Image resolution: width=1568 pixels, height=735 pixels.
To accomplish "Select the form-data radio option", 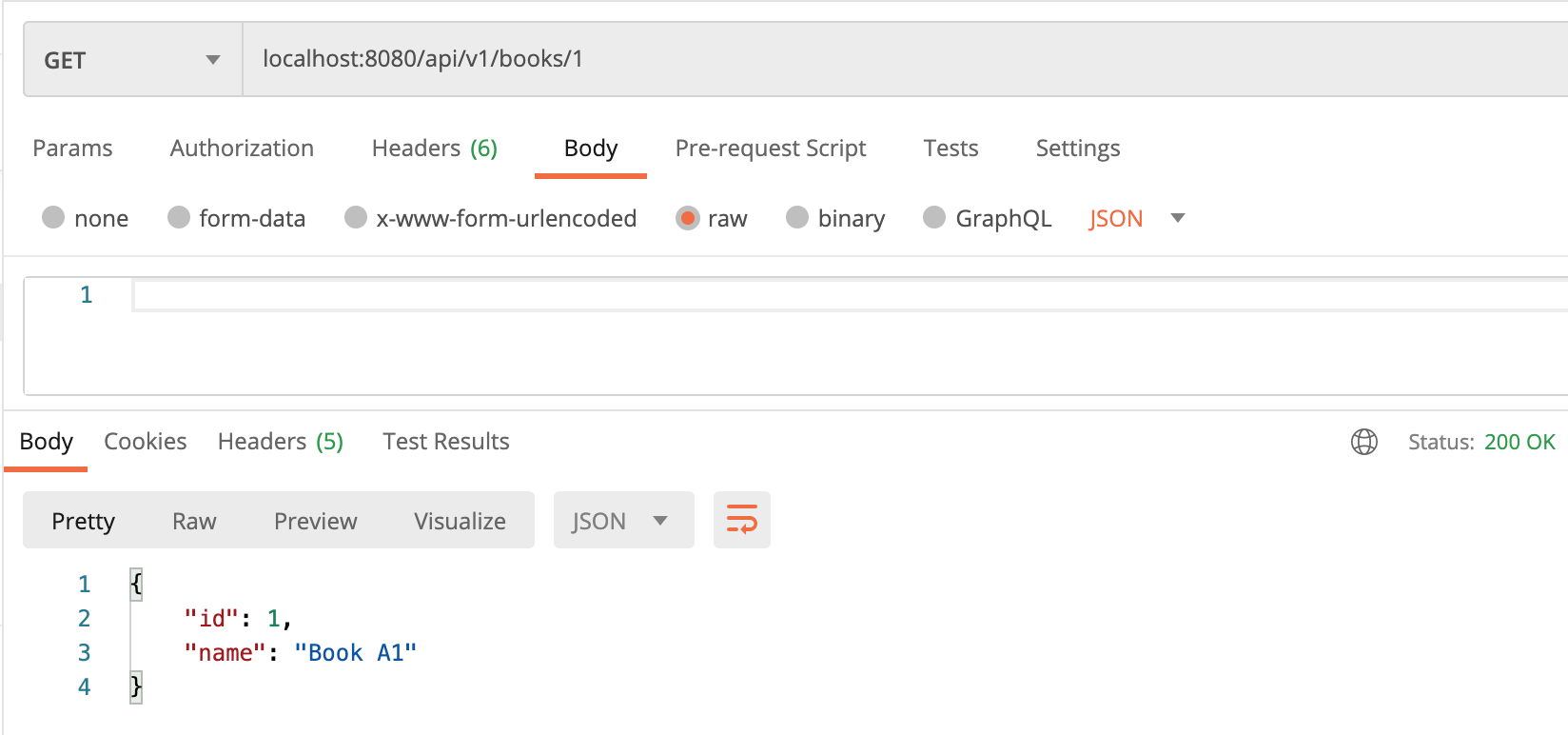I will (x=179, y=218).
